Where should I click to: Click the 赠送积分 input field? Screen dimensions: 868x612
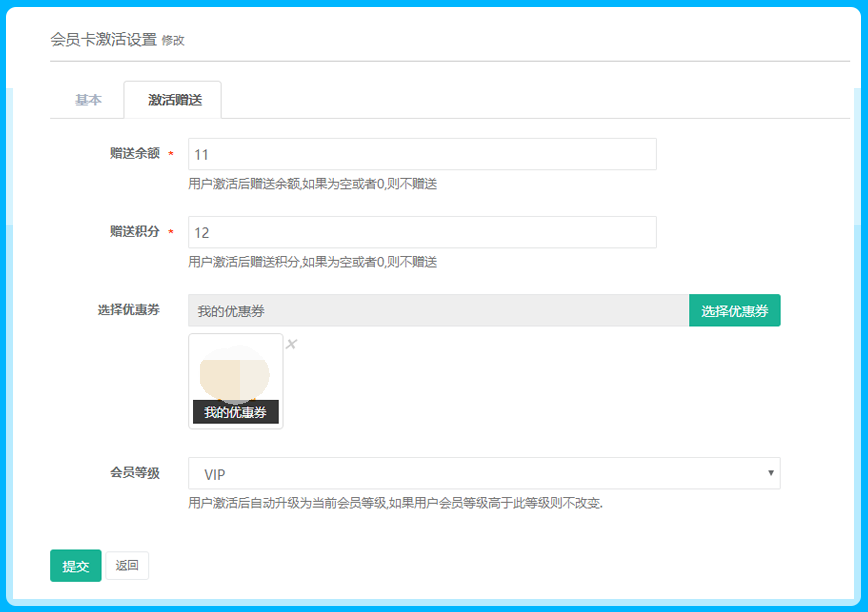(422, 232)
